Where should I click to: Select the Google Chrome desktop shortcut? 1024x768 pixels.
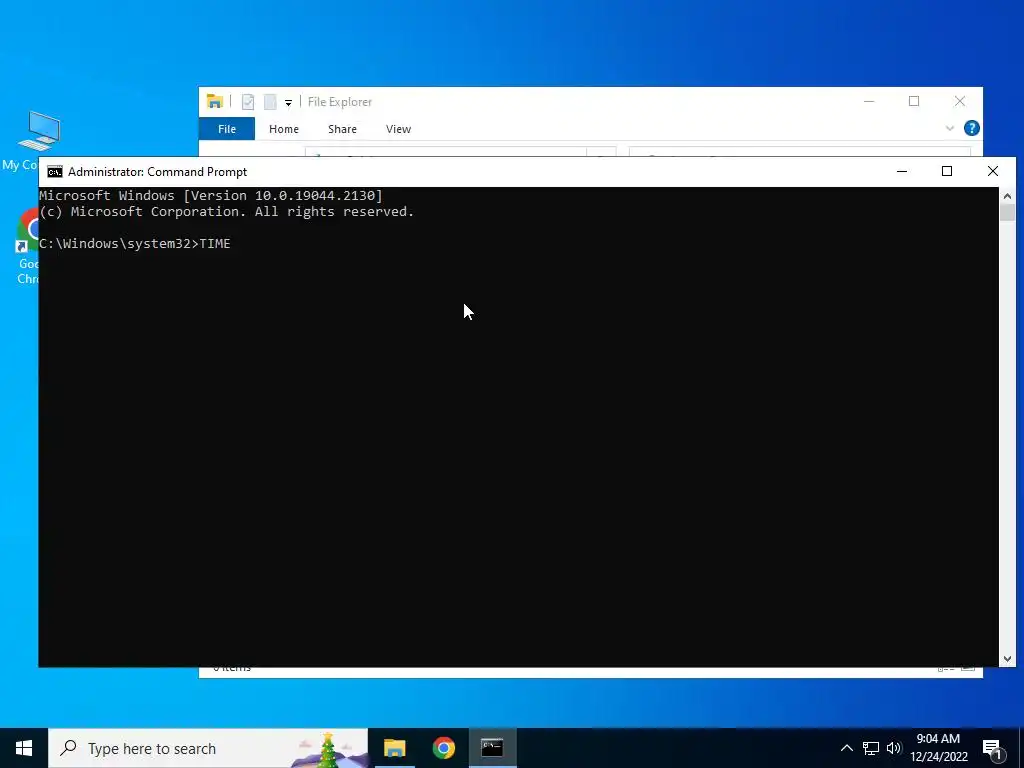click(x=28, y=247)
